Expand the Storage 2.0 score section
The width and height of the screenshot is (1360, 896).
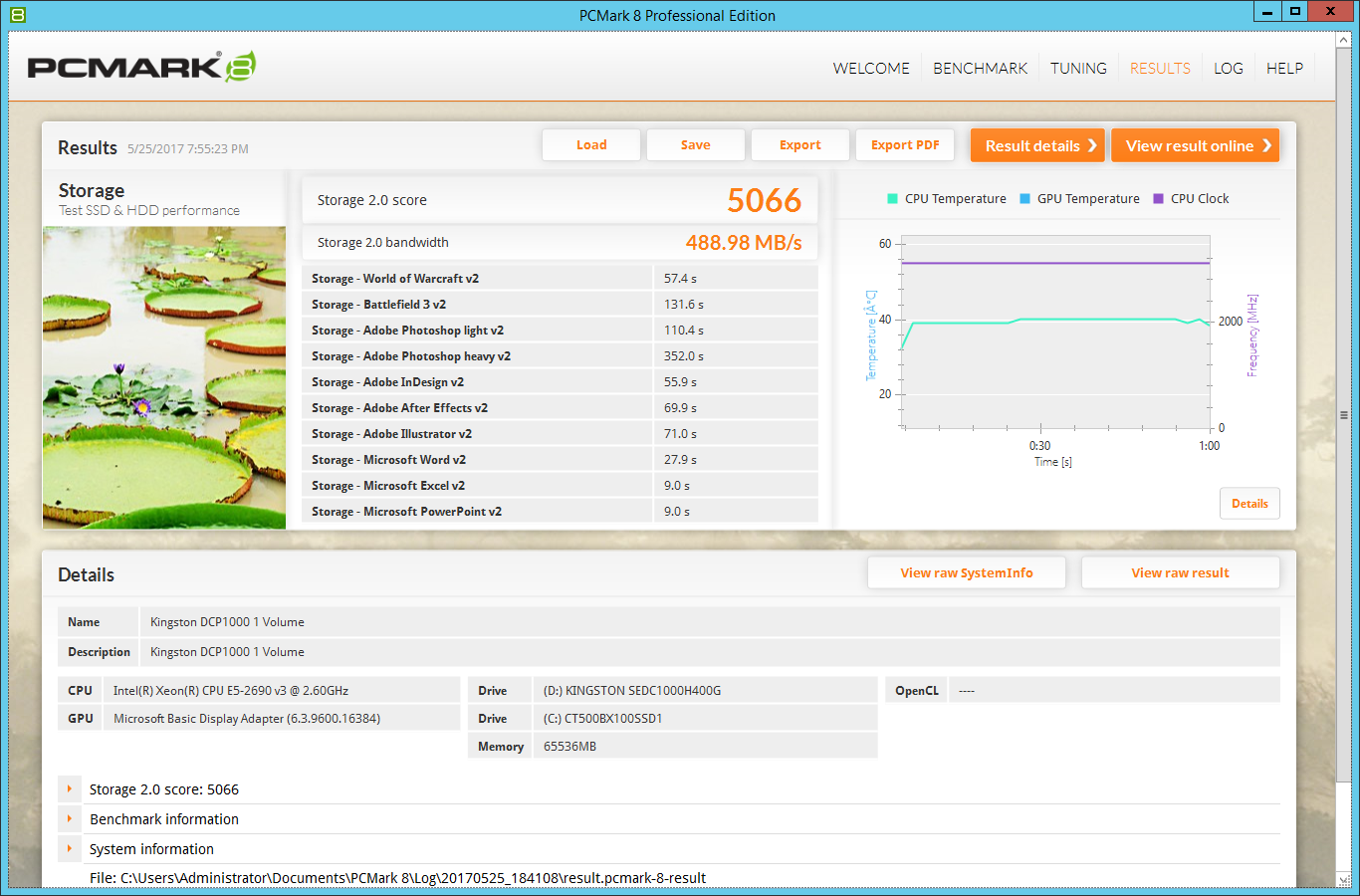point(69,789)
